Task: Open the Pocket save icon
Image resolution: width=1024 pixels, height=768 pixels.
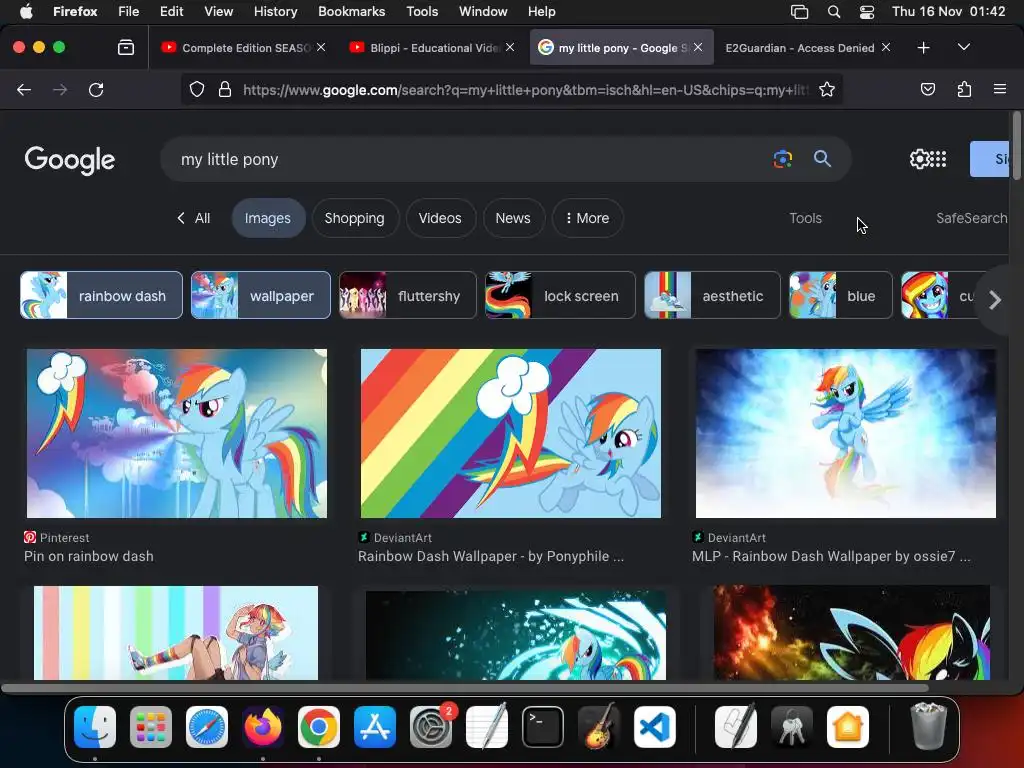Action: (x=927, y=89)
